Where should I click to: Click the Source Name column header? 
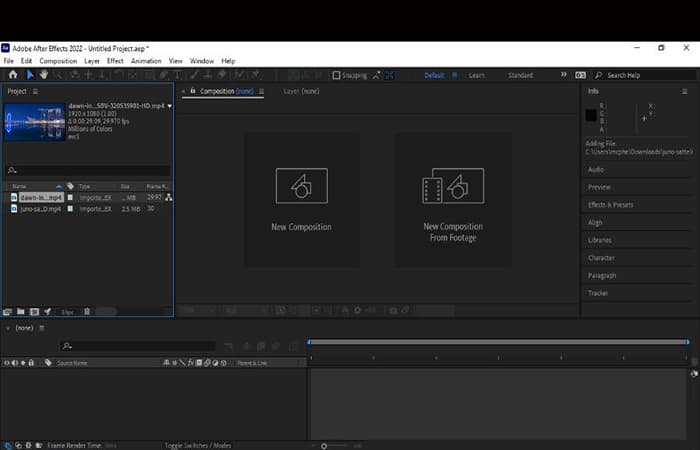click(x=72, y=363)
